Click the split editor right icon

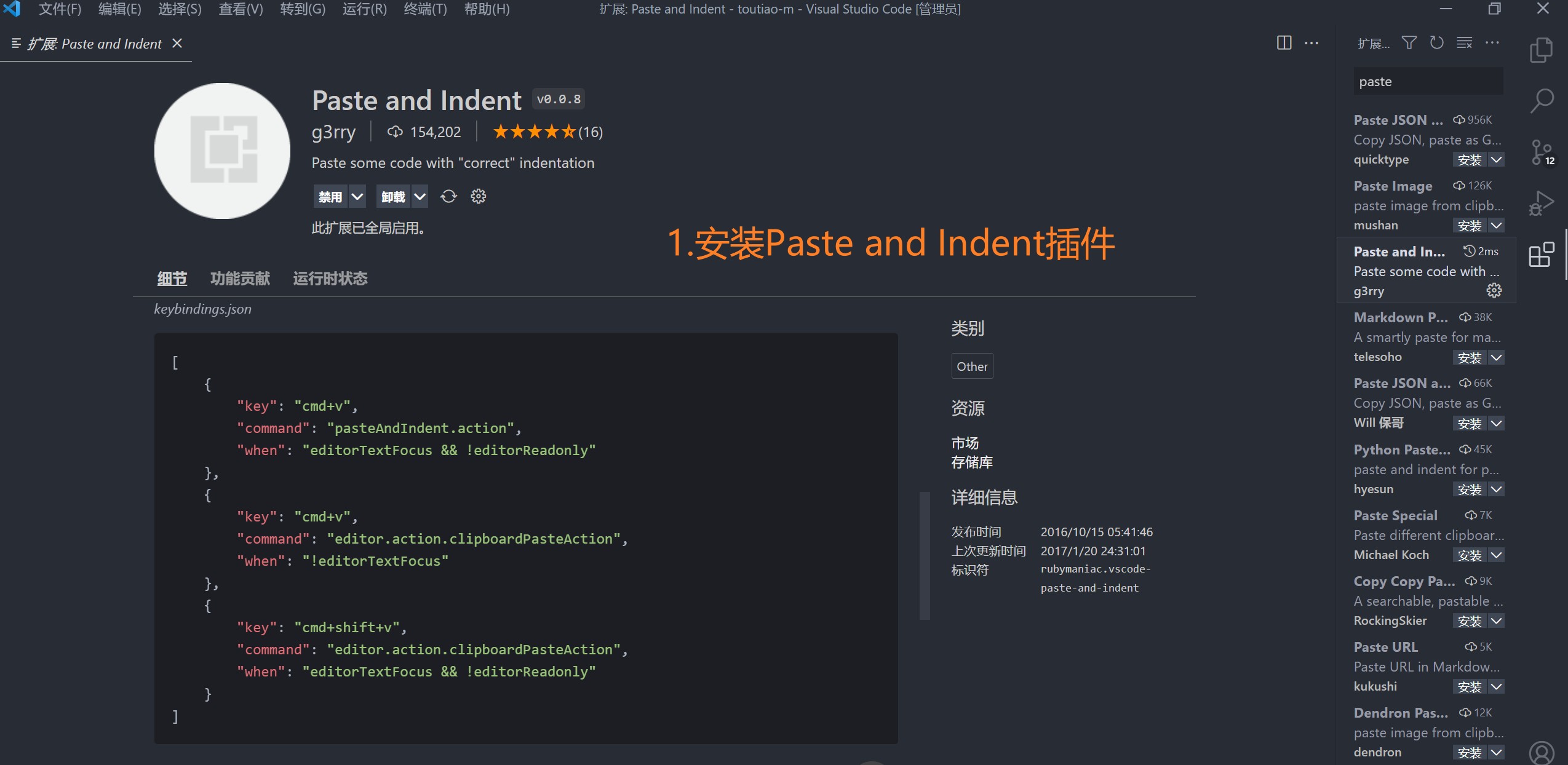(1284, 43)
